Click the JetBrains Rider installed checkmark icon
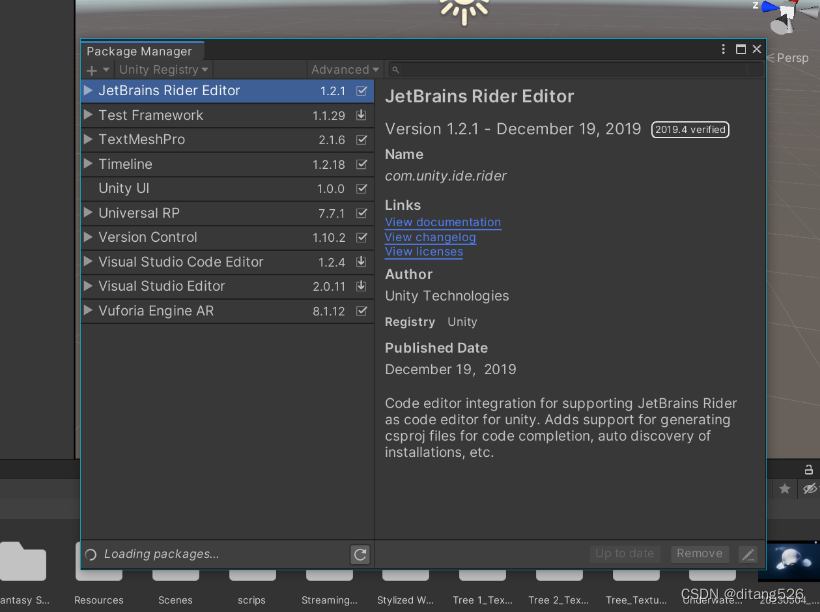Image resolution: width=820 pixels, height=612 pixels. point(361,91)
